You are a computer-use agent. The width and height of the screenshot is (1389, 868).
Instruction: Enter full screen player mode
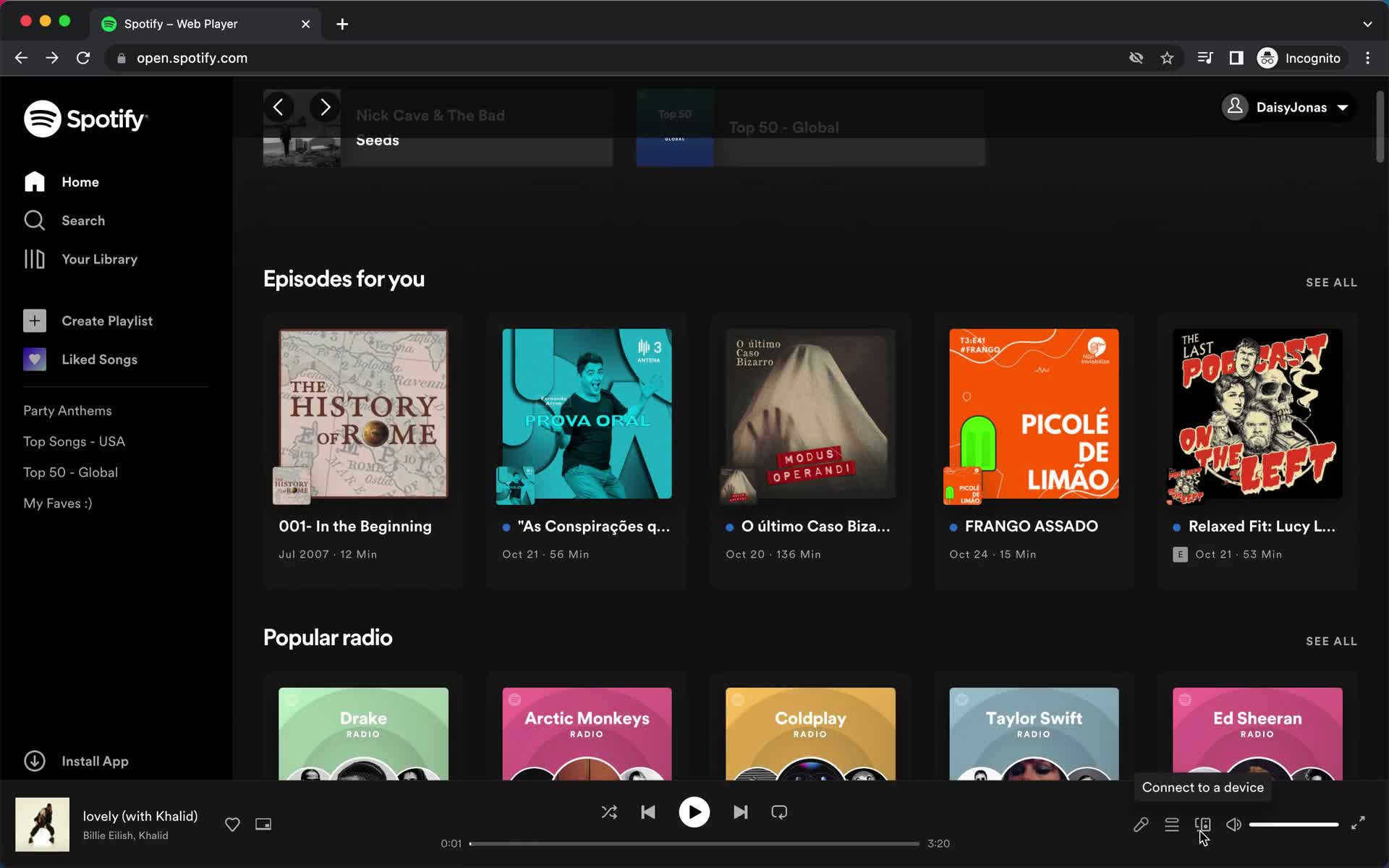point(1358,823)
